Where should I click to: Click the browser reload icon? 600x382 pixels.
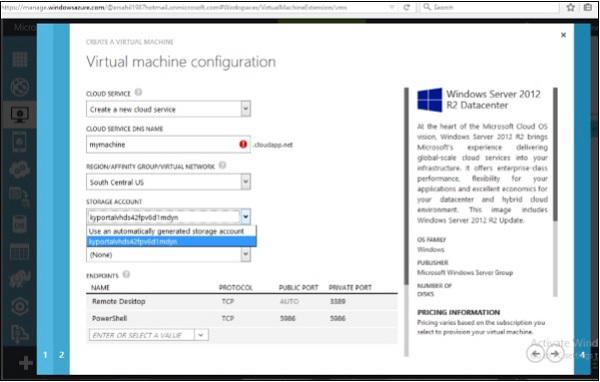[x=406, y=7]
